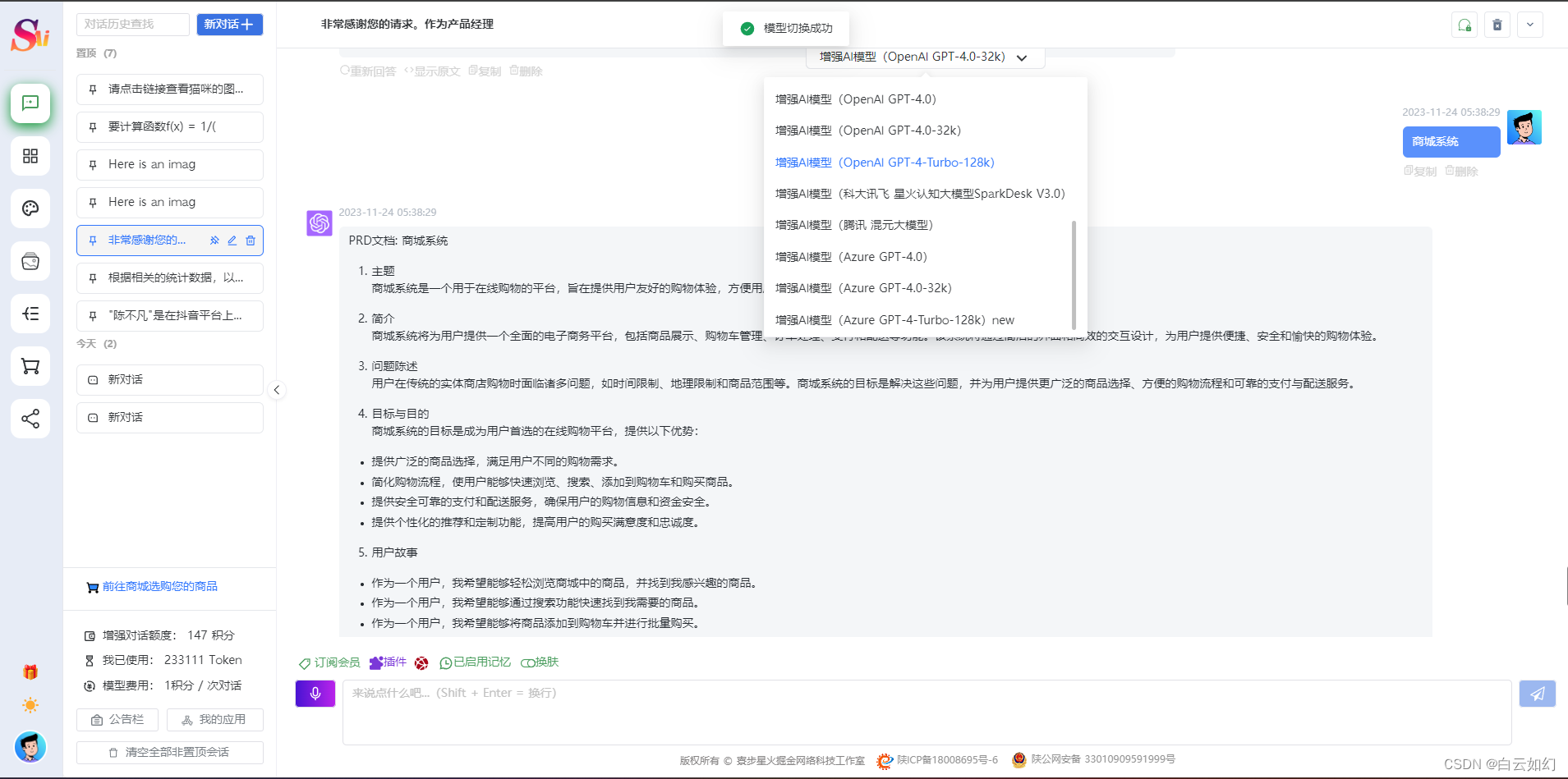Copy the top message via 复制
The height and width of the screenshot is (779, 1568).
[x=485, y=71]
